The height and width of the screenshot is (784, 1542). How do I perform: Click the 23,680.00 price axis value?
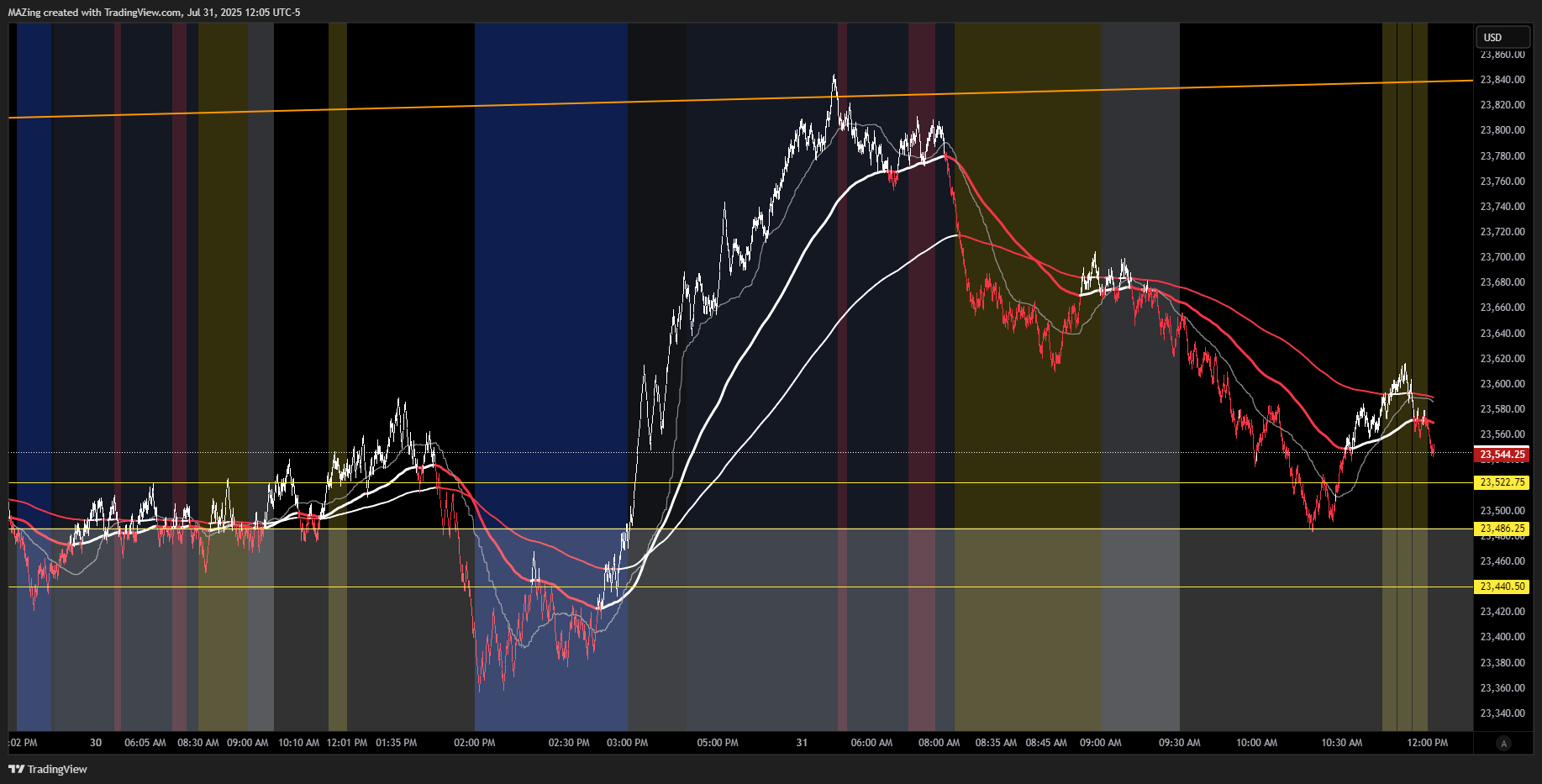1503,282
